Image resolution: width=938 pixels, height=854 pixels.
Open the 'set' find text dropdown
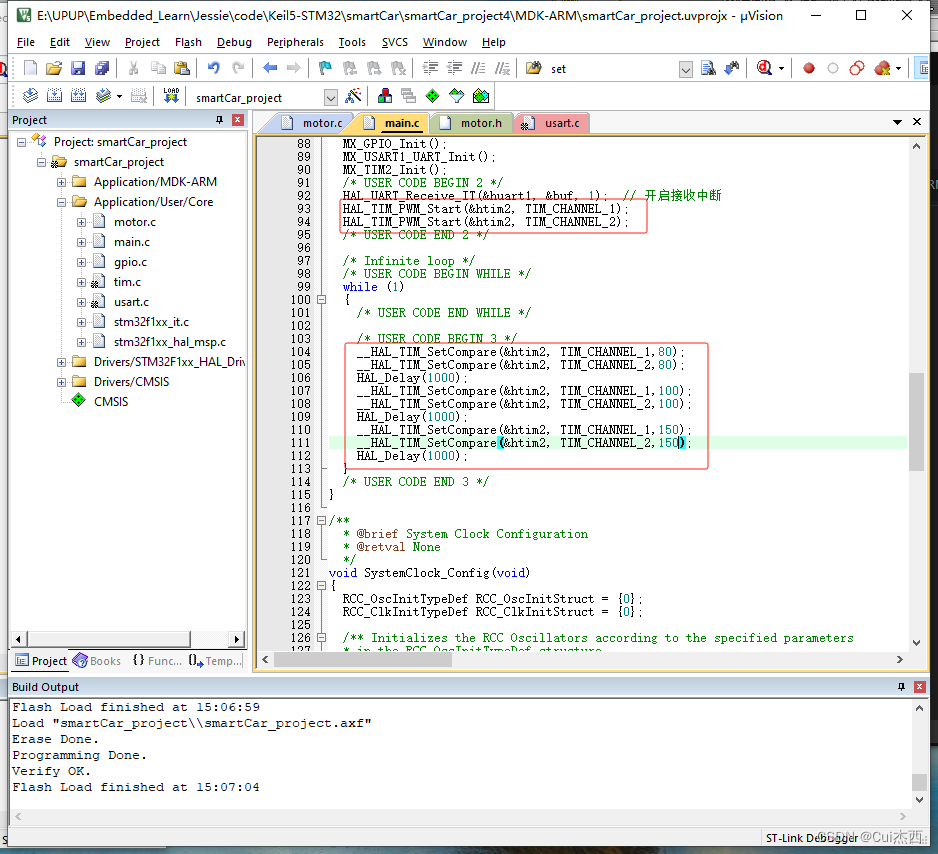coord(686,69)
